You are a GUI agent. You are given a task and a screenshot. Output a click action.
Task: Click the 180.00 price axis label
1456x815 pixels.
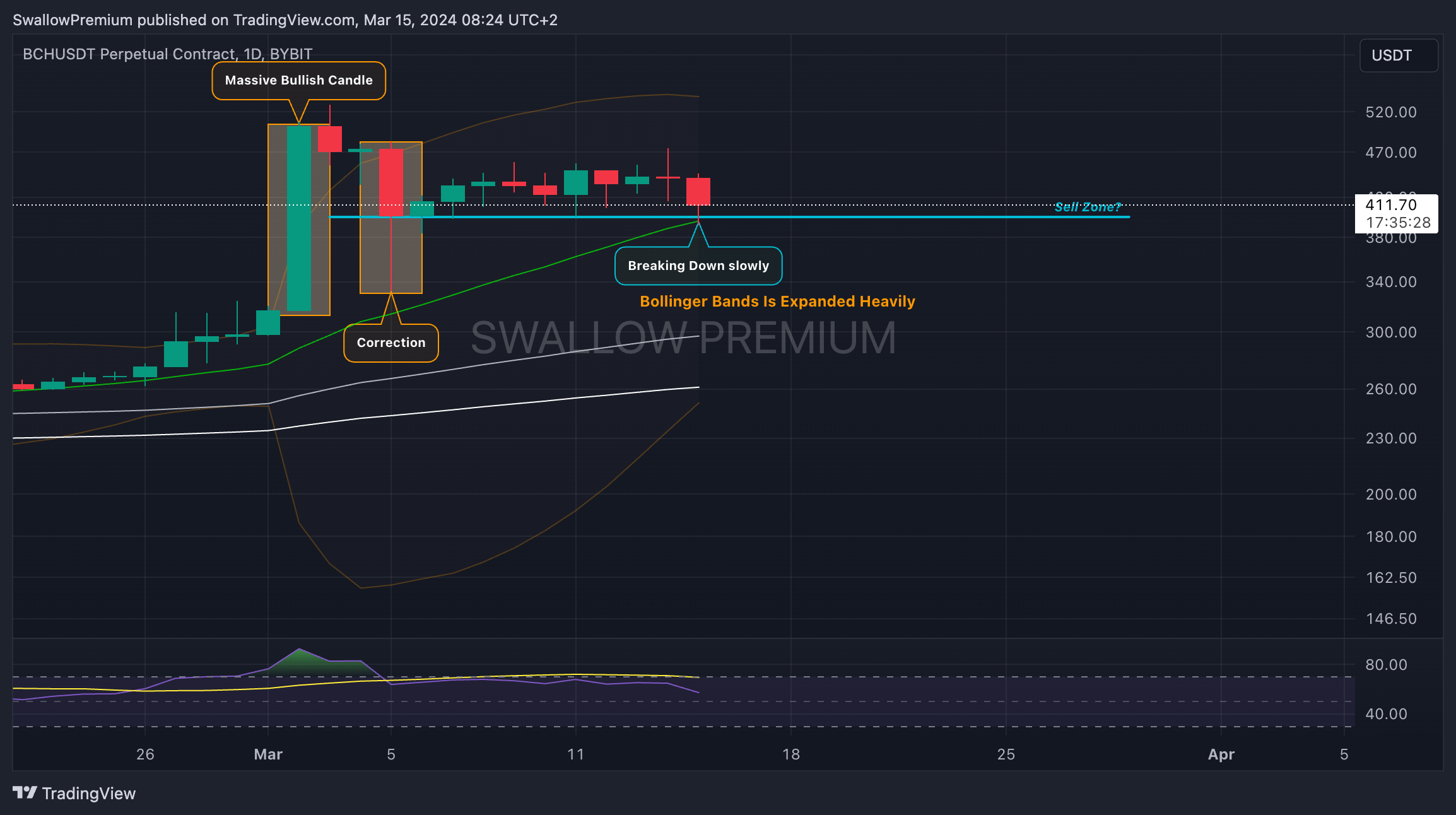(x=1391, y=537)
